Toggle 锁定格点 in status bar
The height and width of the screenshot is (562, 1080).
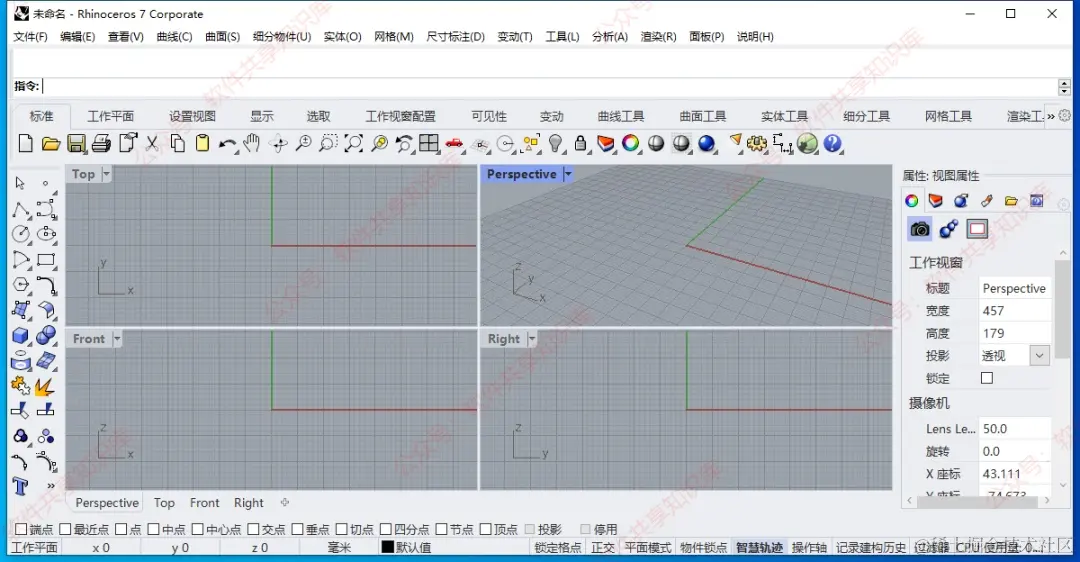click(x=558, y=548)
